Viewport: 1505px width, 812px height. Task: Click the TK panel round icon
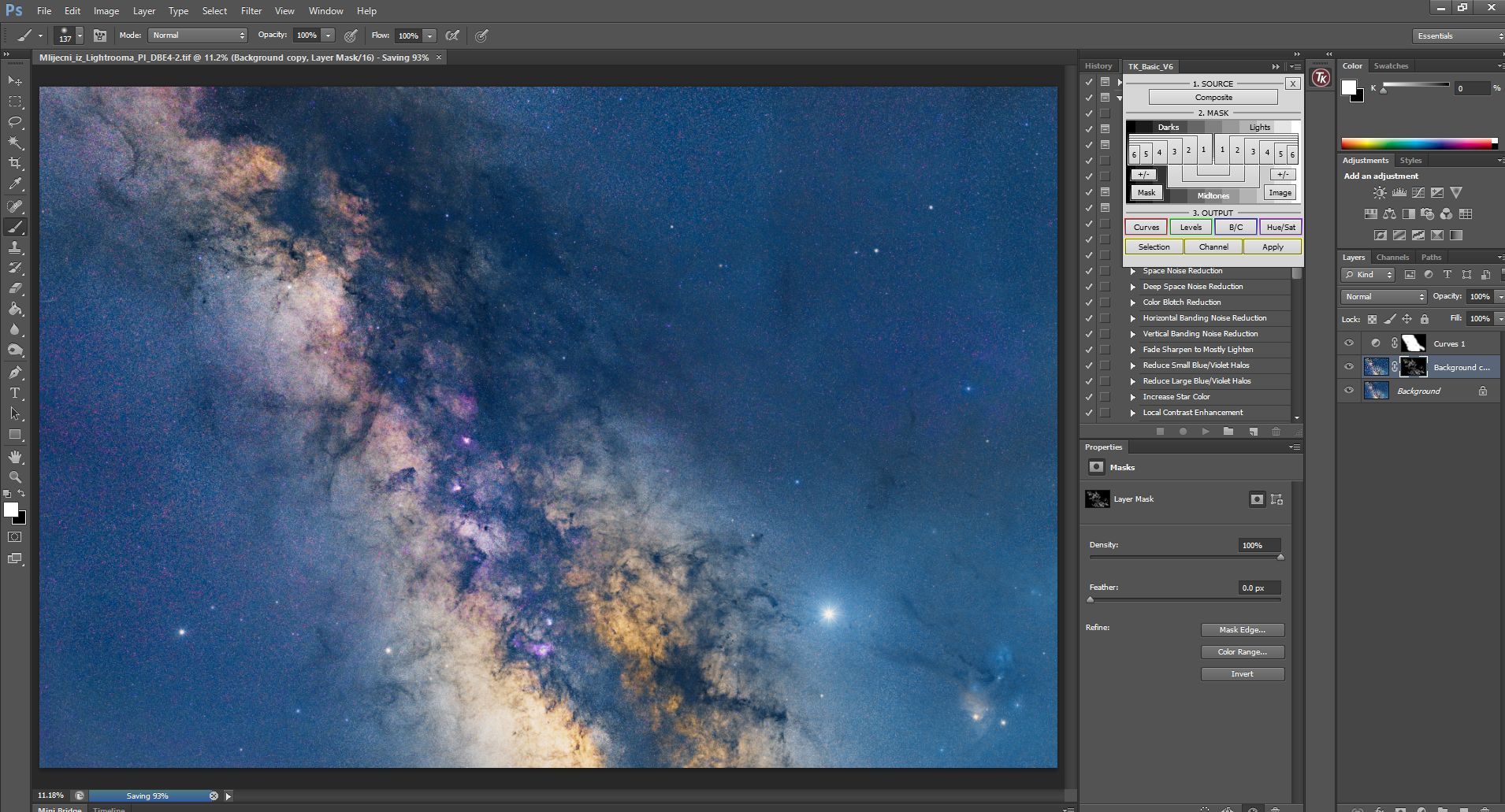tap(1320, 77)
